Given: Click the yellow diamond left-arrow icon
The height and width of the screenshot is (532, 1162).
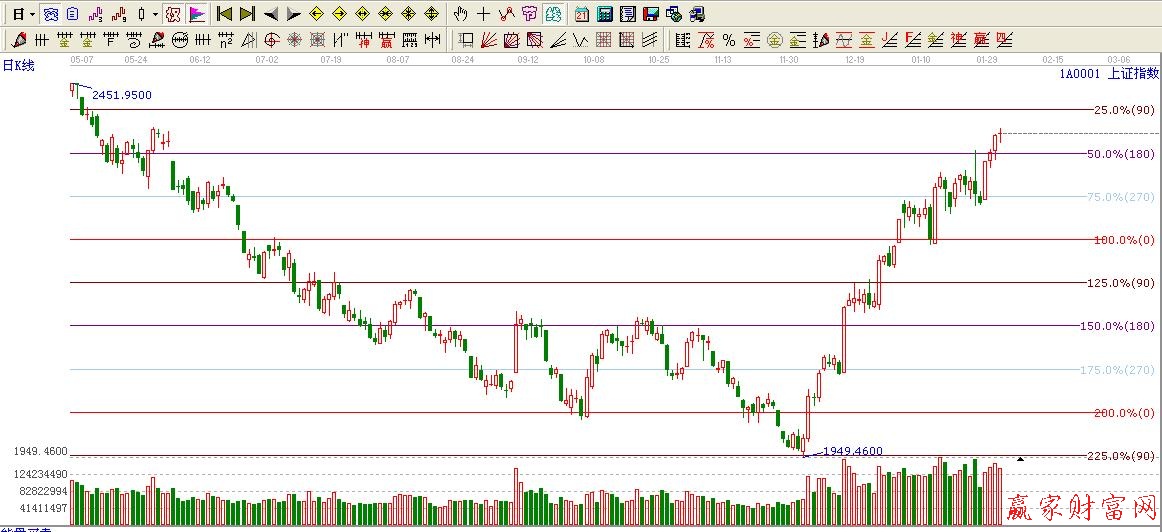Looking at the screenshot, I should 316,14.
